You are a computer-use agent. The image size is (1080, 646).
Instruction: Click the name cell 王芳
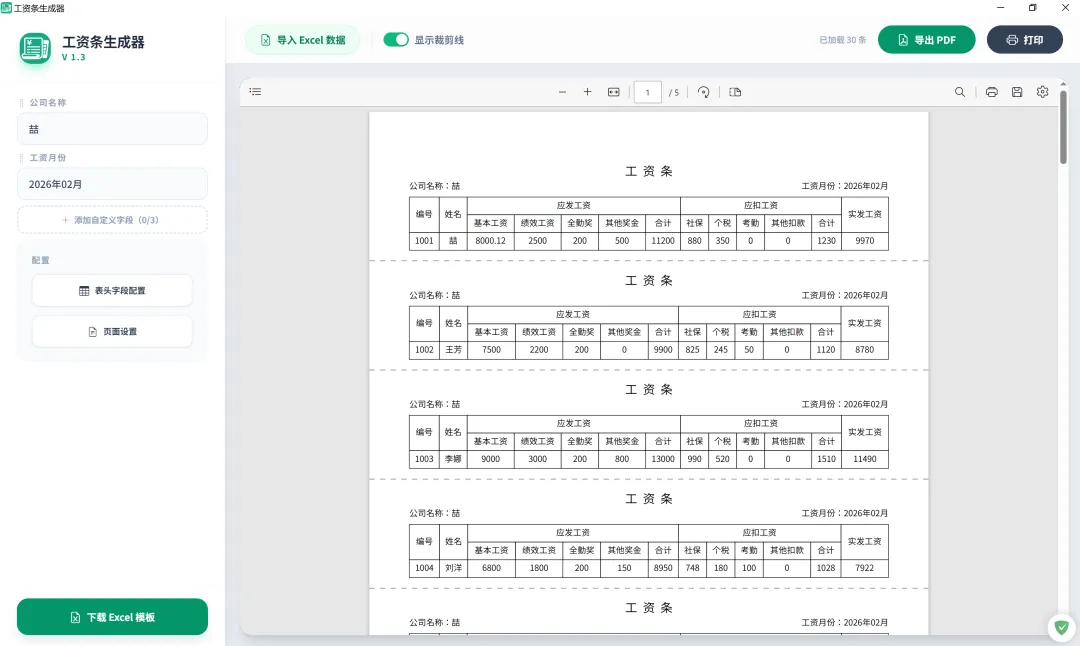(x=453, y=350)
